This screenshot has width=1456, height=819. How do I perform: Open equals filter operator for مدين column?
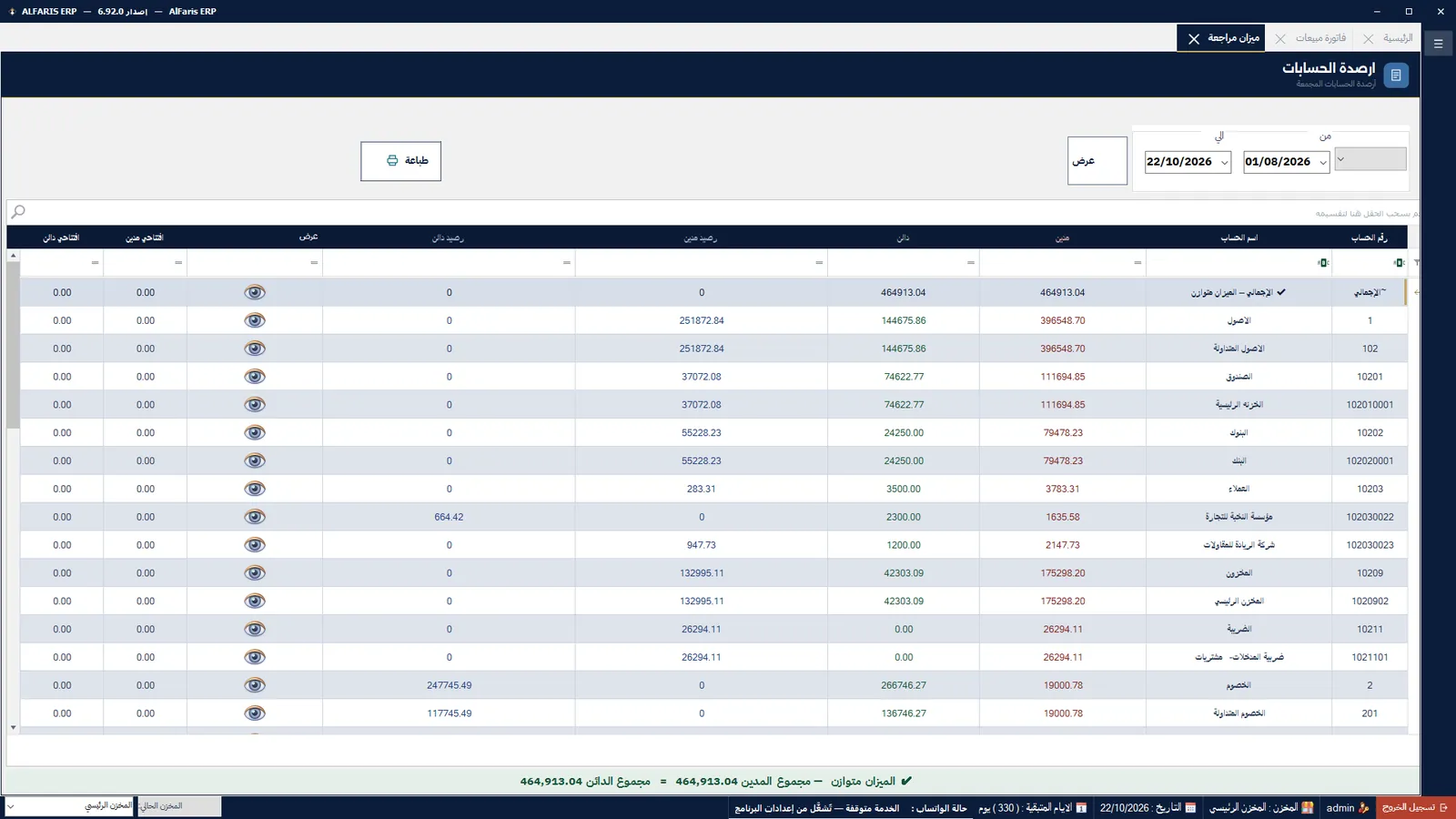pyautogui.click(x=1137, y=263)
